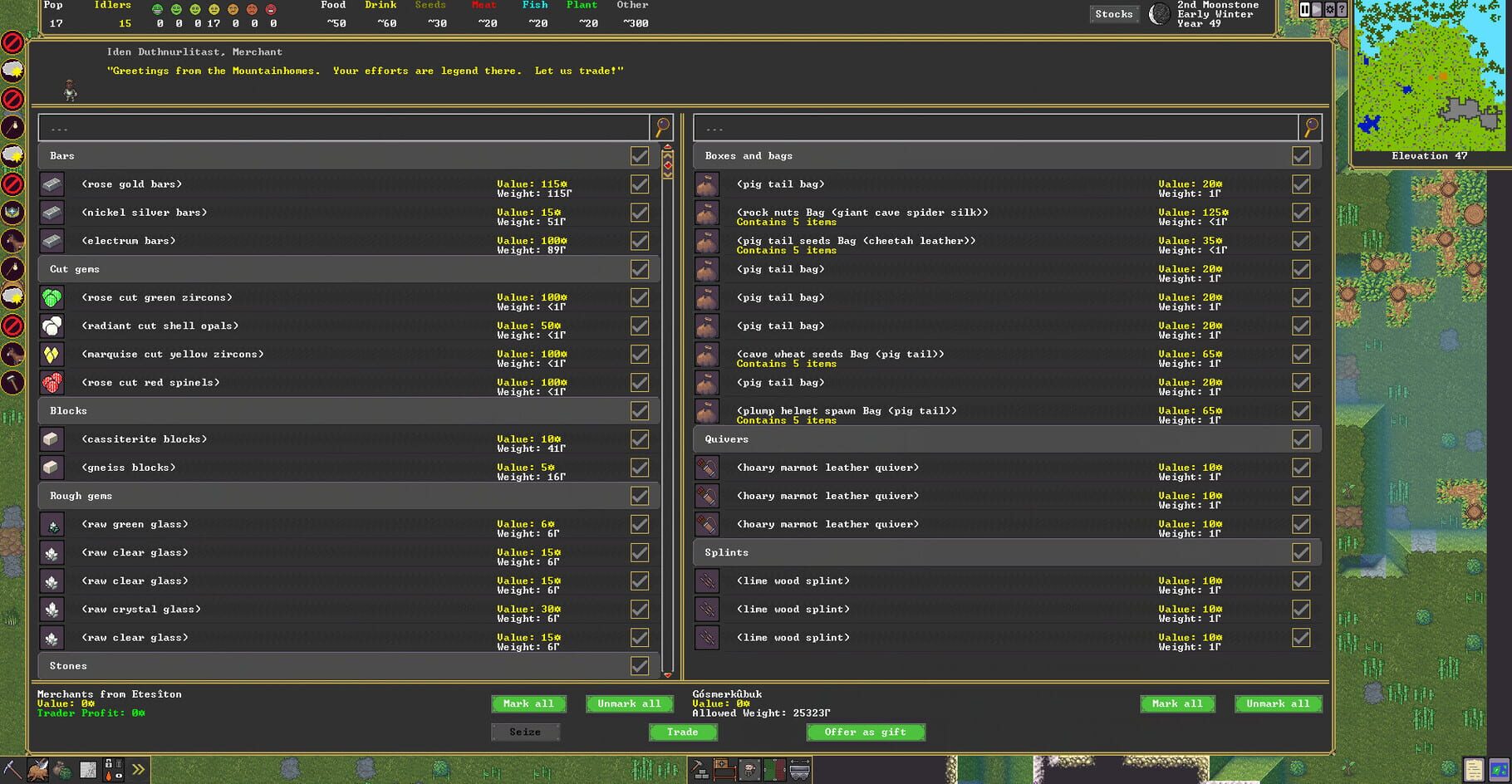Resume the game with the play icon

coord(1317,9)
